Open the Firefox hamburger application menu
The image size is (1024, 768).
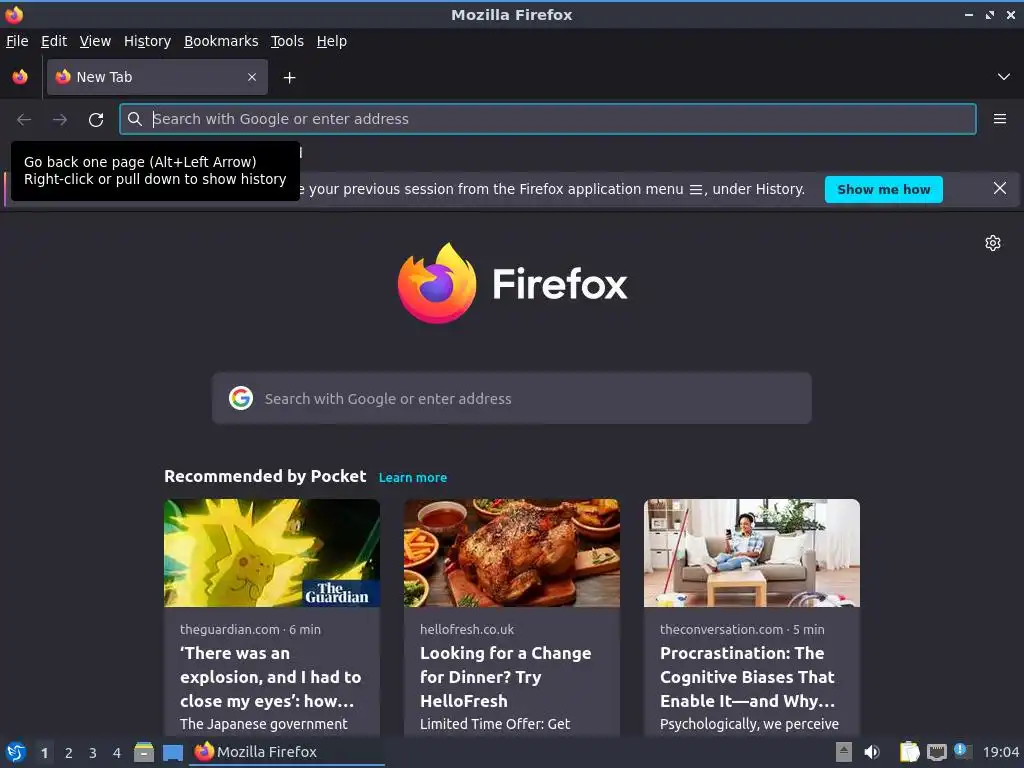[999, 119]
